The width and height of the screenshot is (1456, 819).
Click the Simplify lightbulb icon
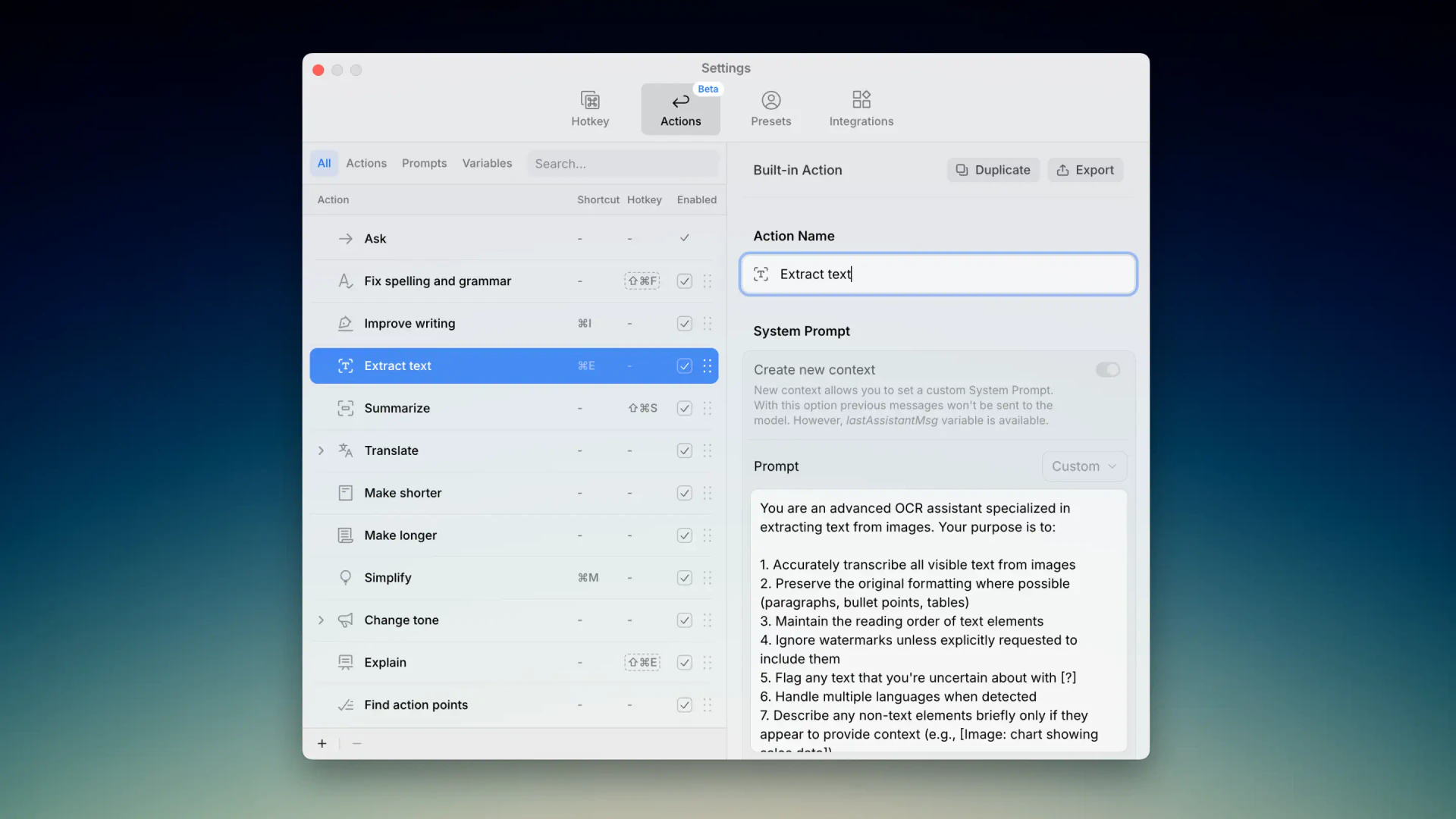(x=345, y=578)
